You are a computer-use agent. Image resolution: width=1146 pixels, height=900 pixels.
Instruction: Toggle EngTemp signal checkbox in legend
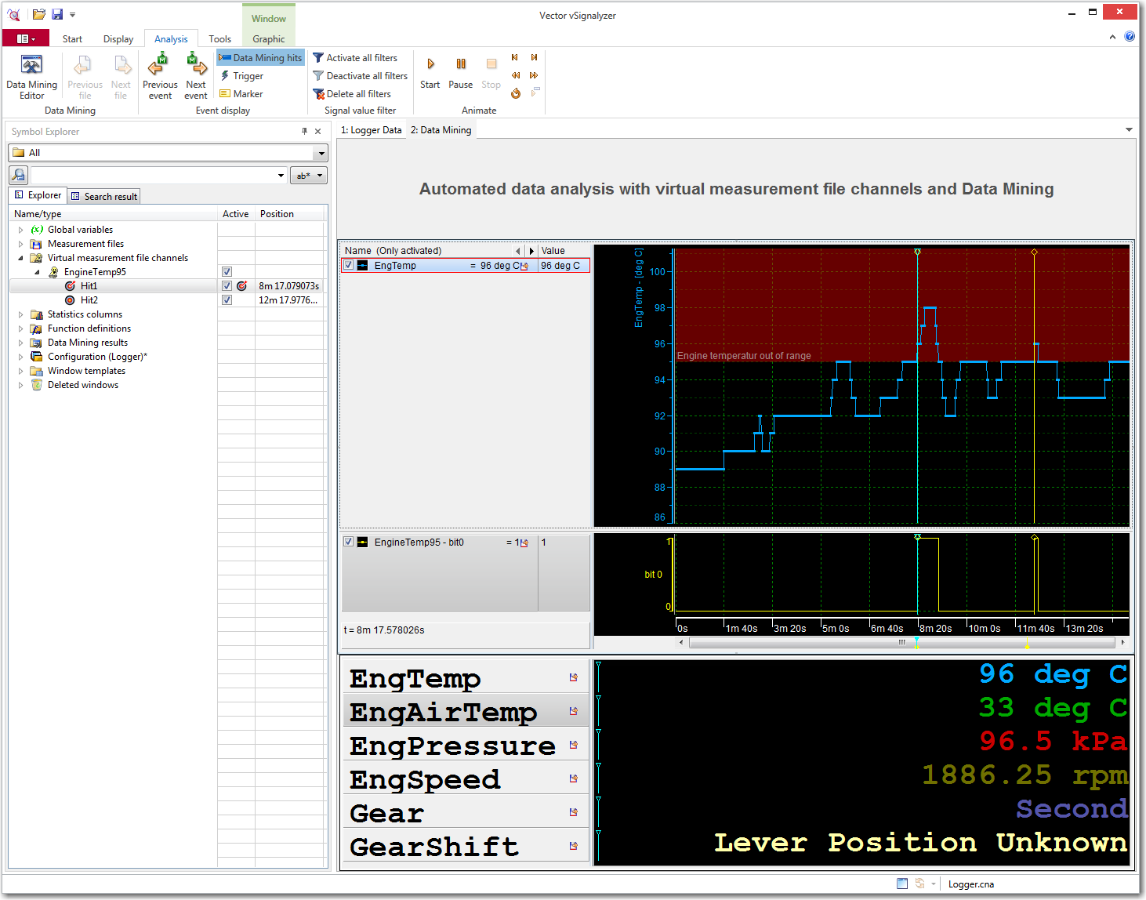click(x=349, y=265)
